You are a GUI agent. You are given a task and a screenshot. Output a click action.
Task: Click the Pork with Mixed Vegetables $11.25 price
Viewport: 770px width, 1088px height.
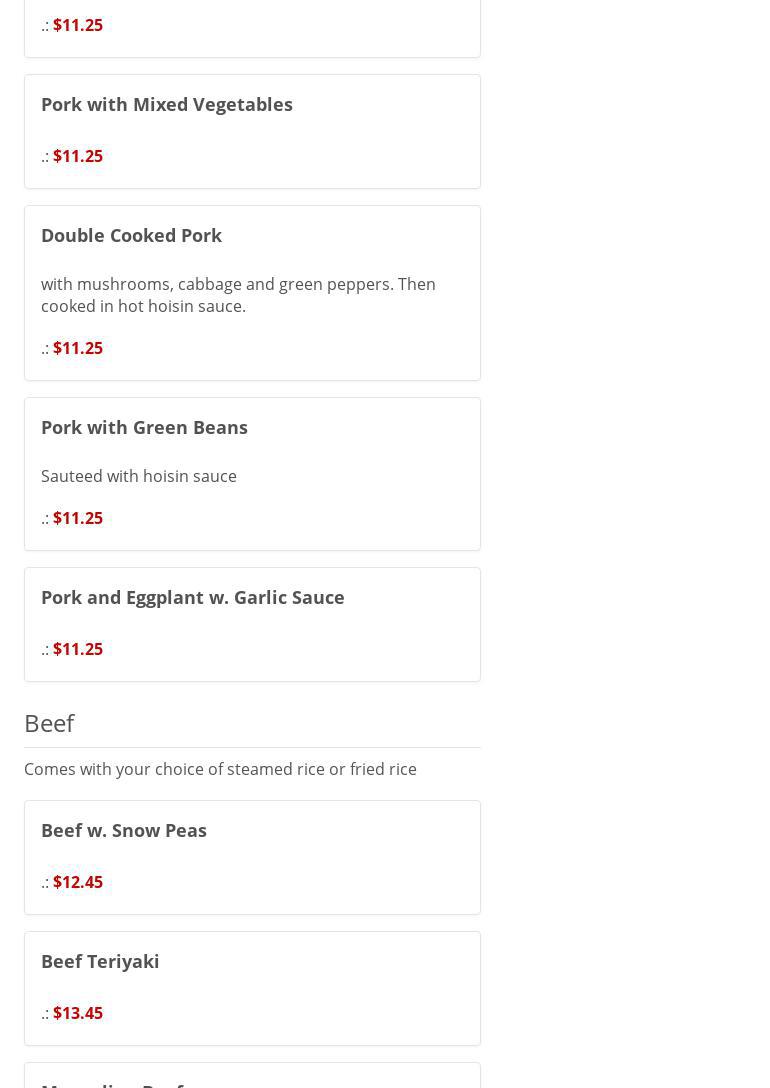[77, 156]
